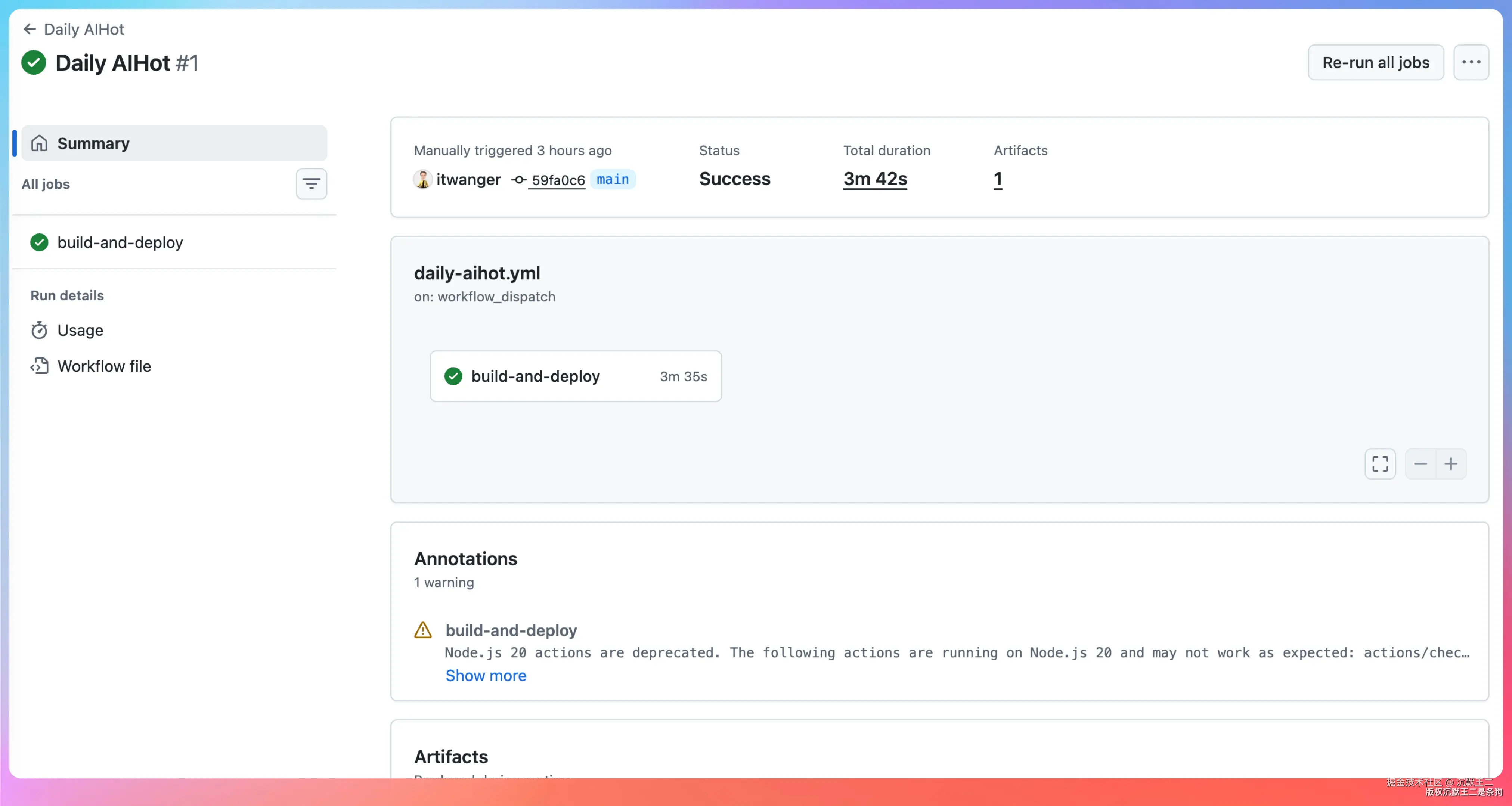Click the annotation warning triangle icon
The width and height of the screenshot is (1512, 806).
coord(422,630)
